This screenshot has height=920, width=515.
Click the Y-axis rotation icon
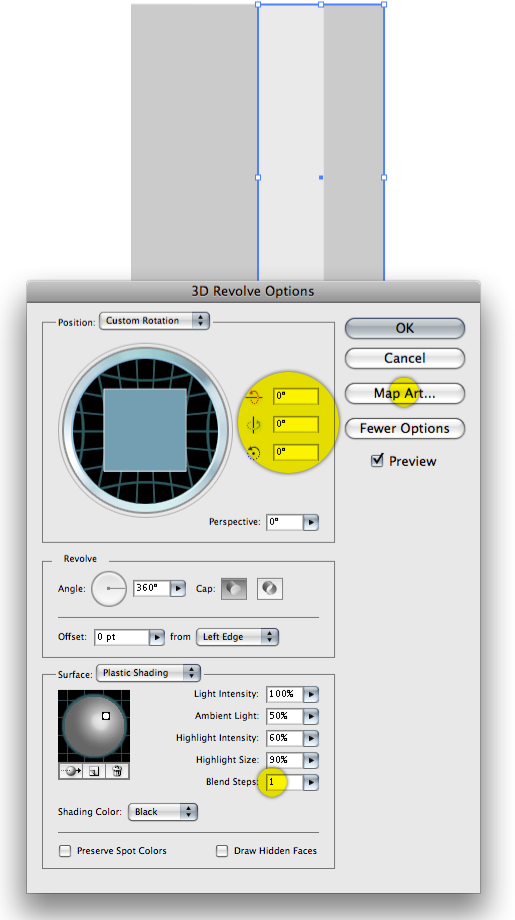pyautogui.click(x=253, y=424)
